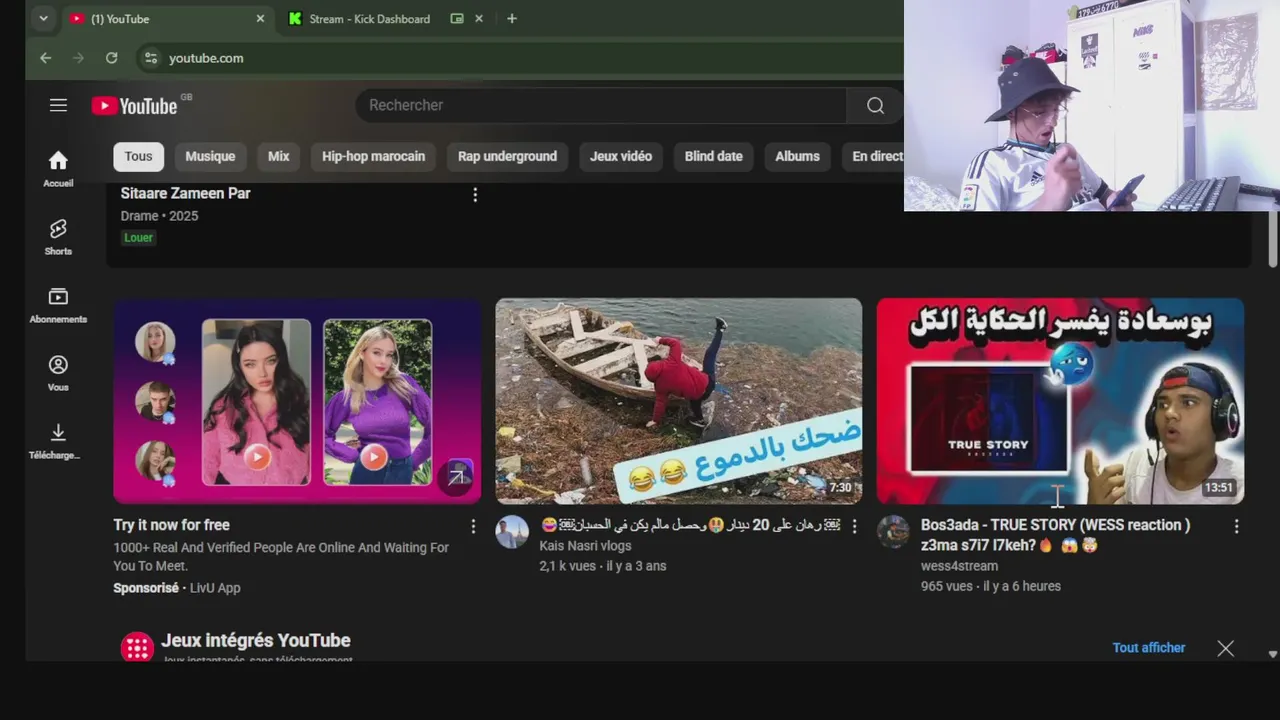The width and height of the screenshot is (1280, 720).
Task: Open options menu for Bos3ada TRUE STORY video
Action: click(x=1236, y=526)
